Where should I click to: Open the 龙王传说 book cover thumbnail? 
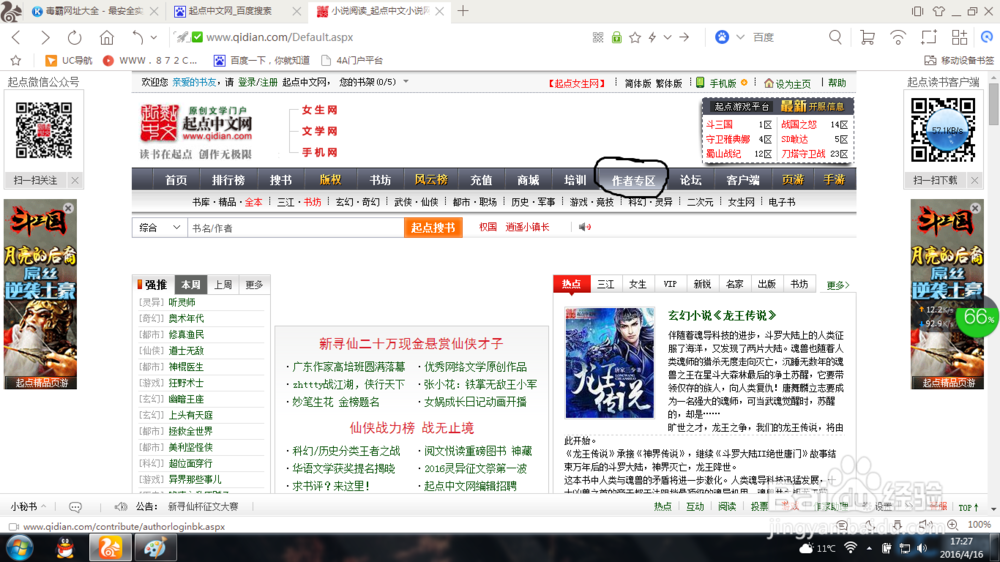pyautogui.click(x=609, y=362)
